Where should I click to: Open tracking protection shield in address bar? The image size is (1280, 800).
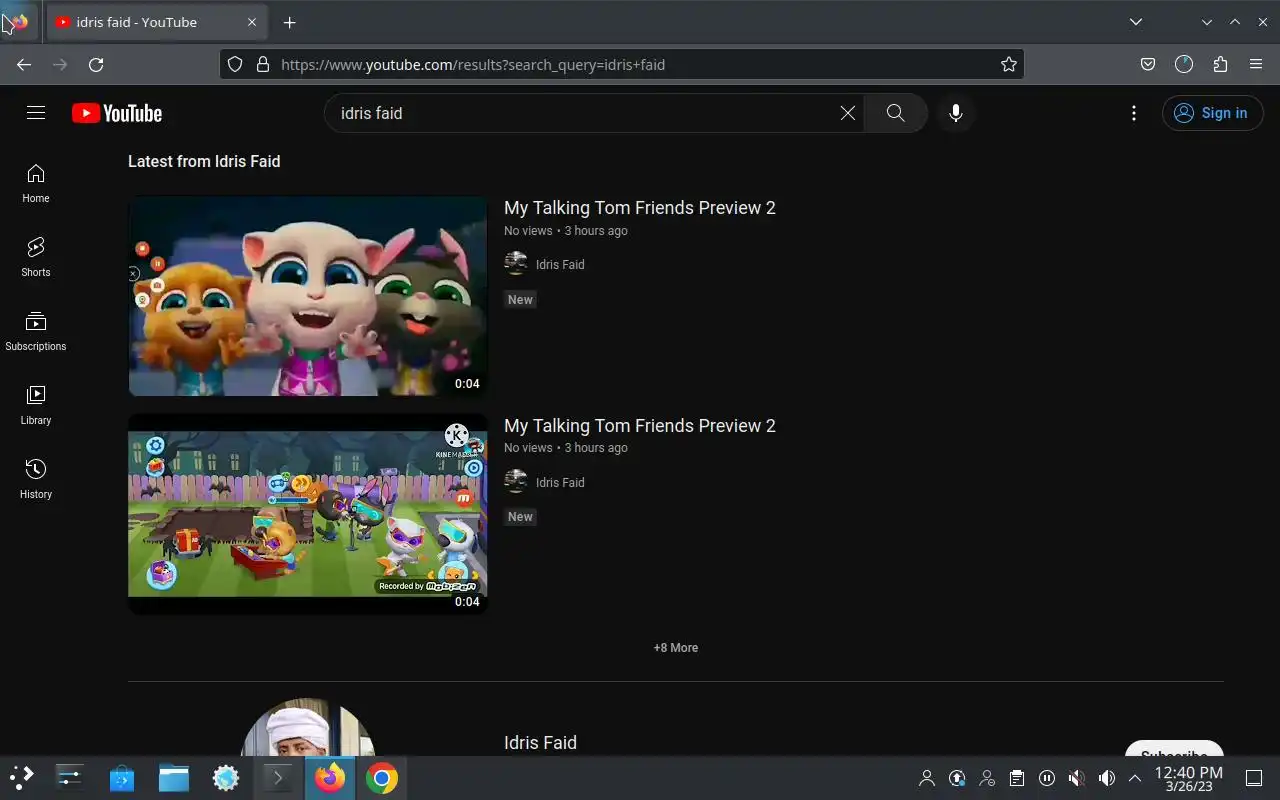click(x=235, y=64)
